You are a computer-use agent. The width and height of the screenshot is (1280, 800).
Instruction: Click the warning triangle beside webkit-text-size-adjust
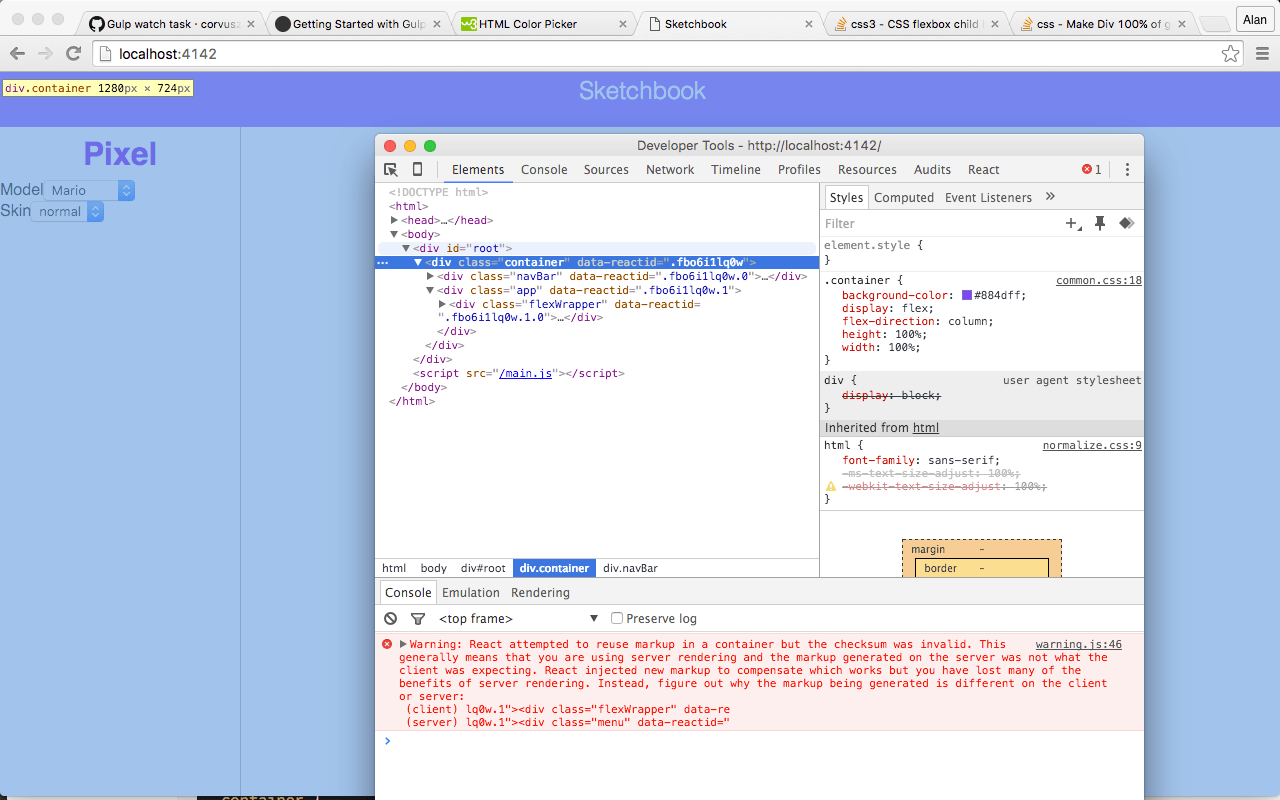pos(830,487)
